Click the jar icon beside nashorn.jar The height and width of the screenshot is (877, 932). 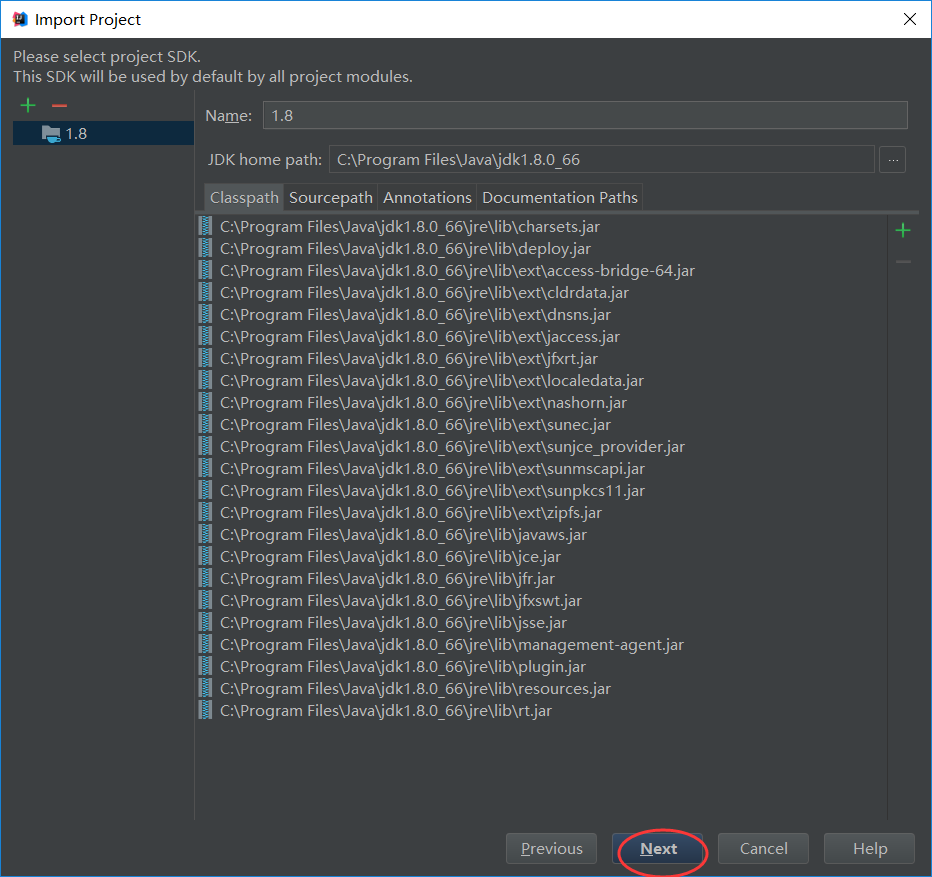pyautogui.click(x=206, y=403)
